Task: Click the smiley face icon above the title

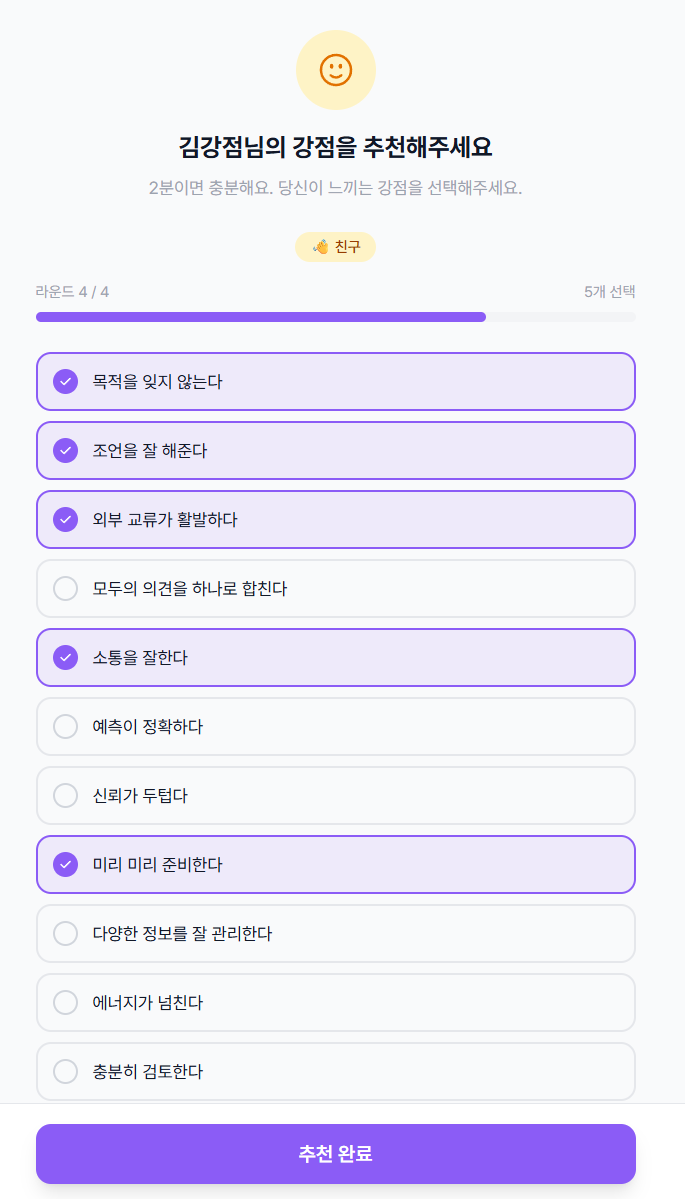Action: point(336,69)
